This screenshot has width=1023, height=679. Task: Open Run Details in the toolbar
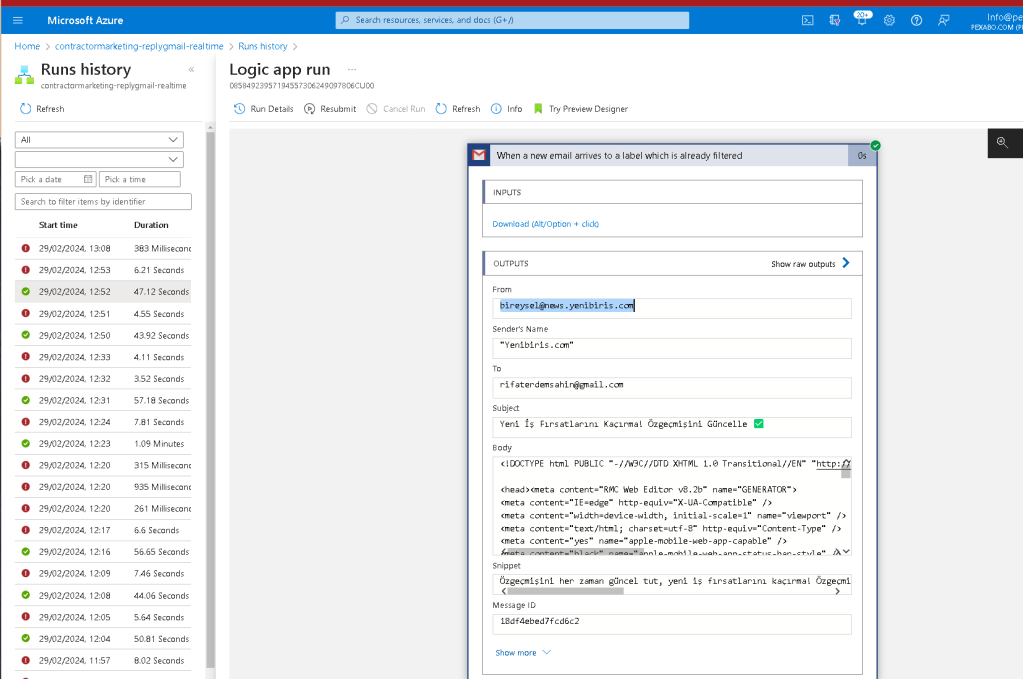click(264, 109)
